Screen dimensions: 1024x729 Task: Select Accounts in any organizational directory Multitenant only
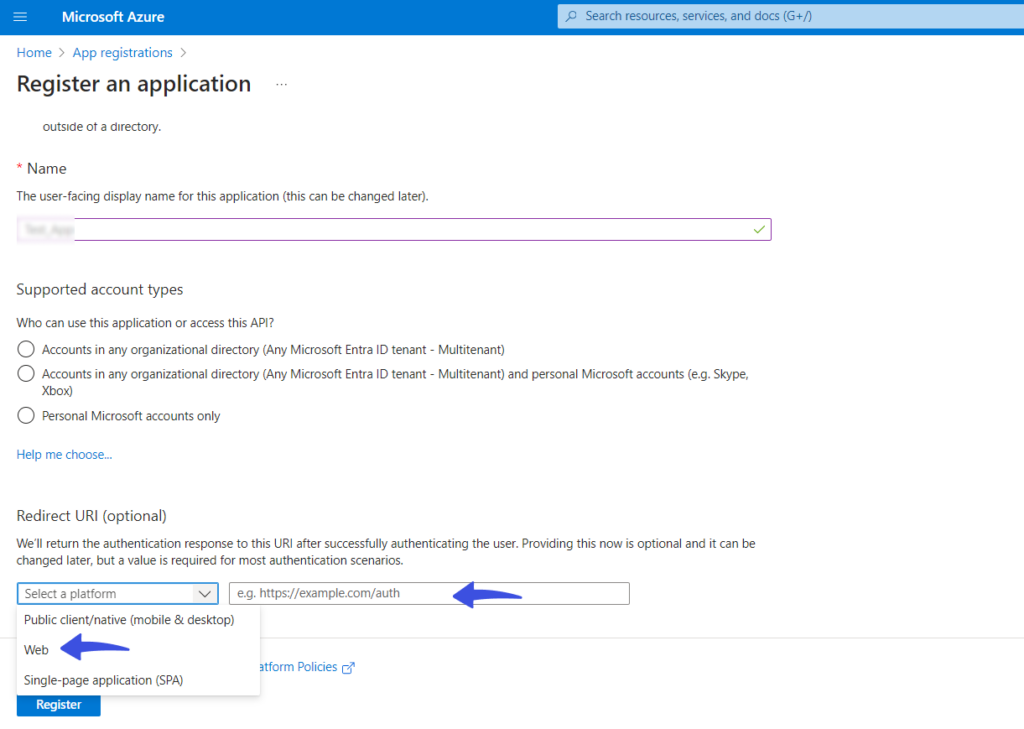pos(26,349)
